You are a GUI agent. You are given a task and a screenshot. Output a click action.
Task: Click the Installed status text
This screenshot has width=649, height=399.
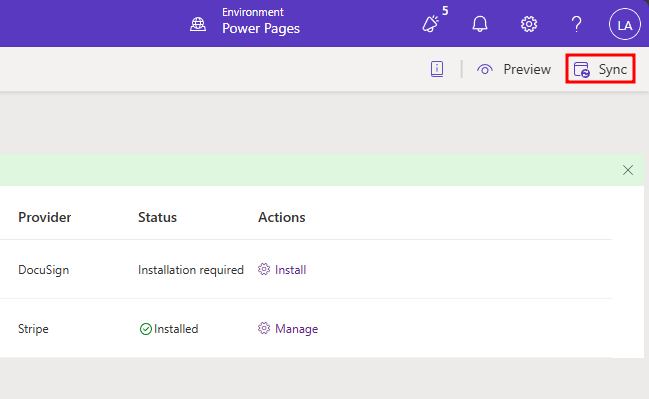pos(176,329)
